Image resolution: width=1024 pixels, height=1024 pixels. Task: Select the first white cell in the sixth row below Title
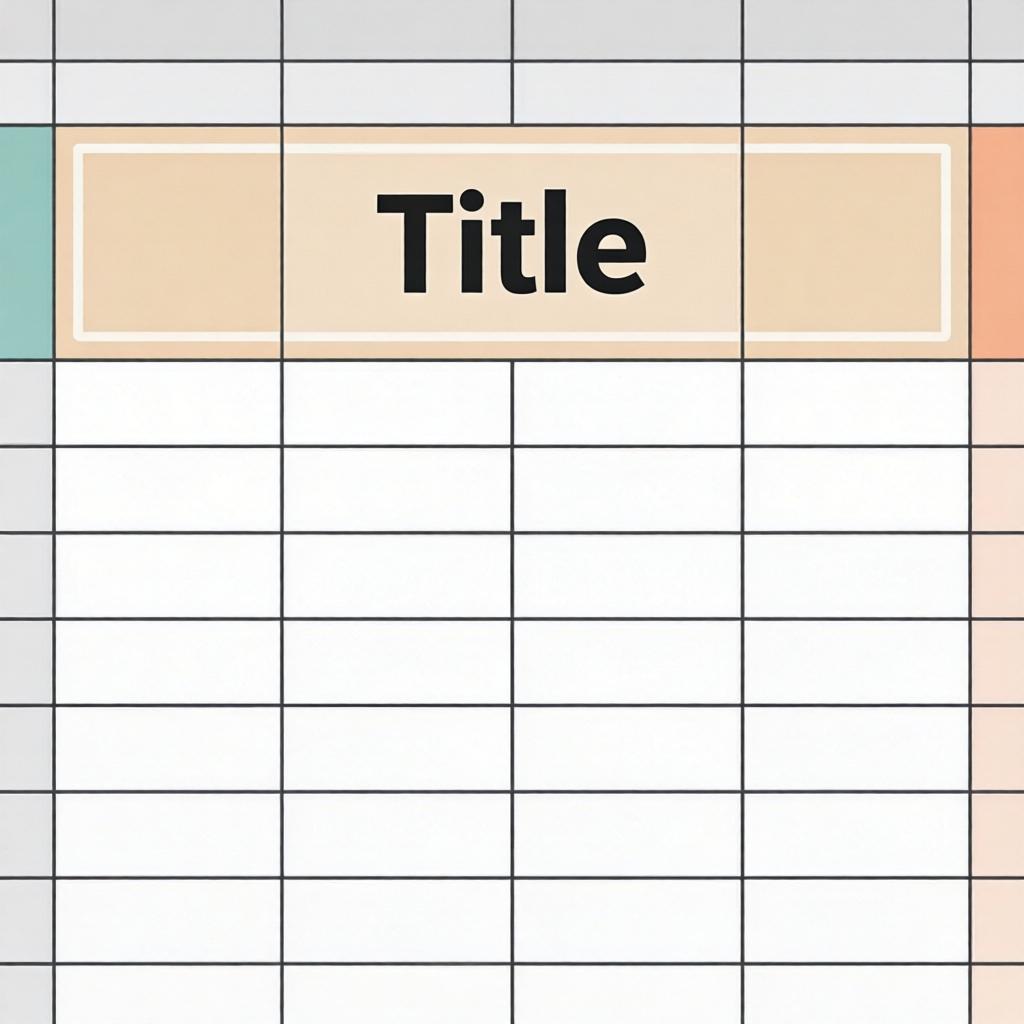[x=167, y=835]
